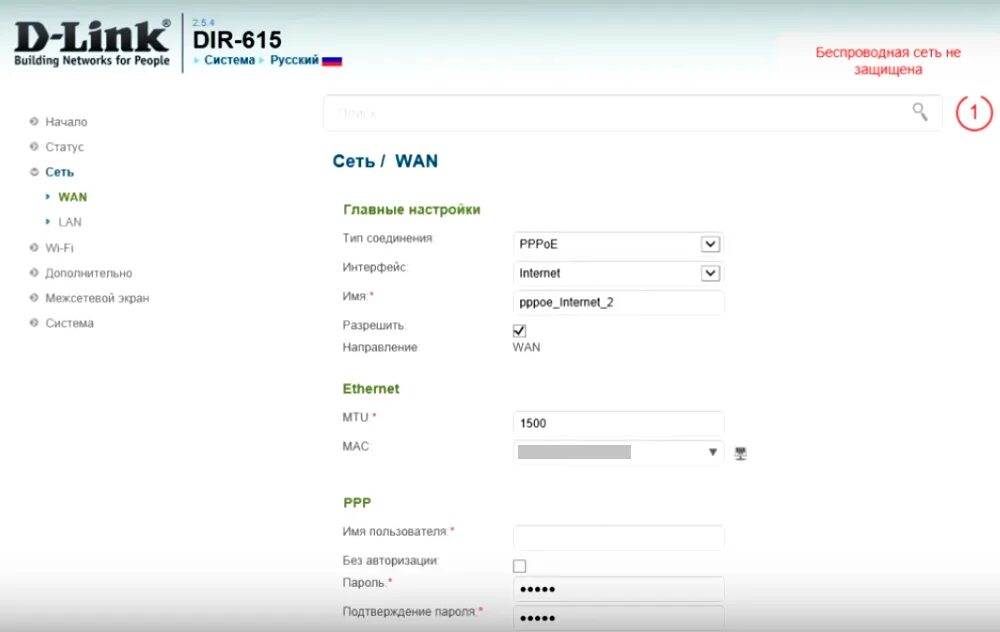Image resolution: width=1000 pixels, height=632 pixels.
Task: Click the search magnifier icon
Action: click(920, 113)
